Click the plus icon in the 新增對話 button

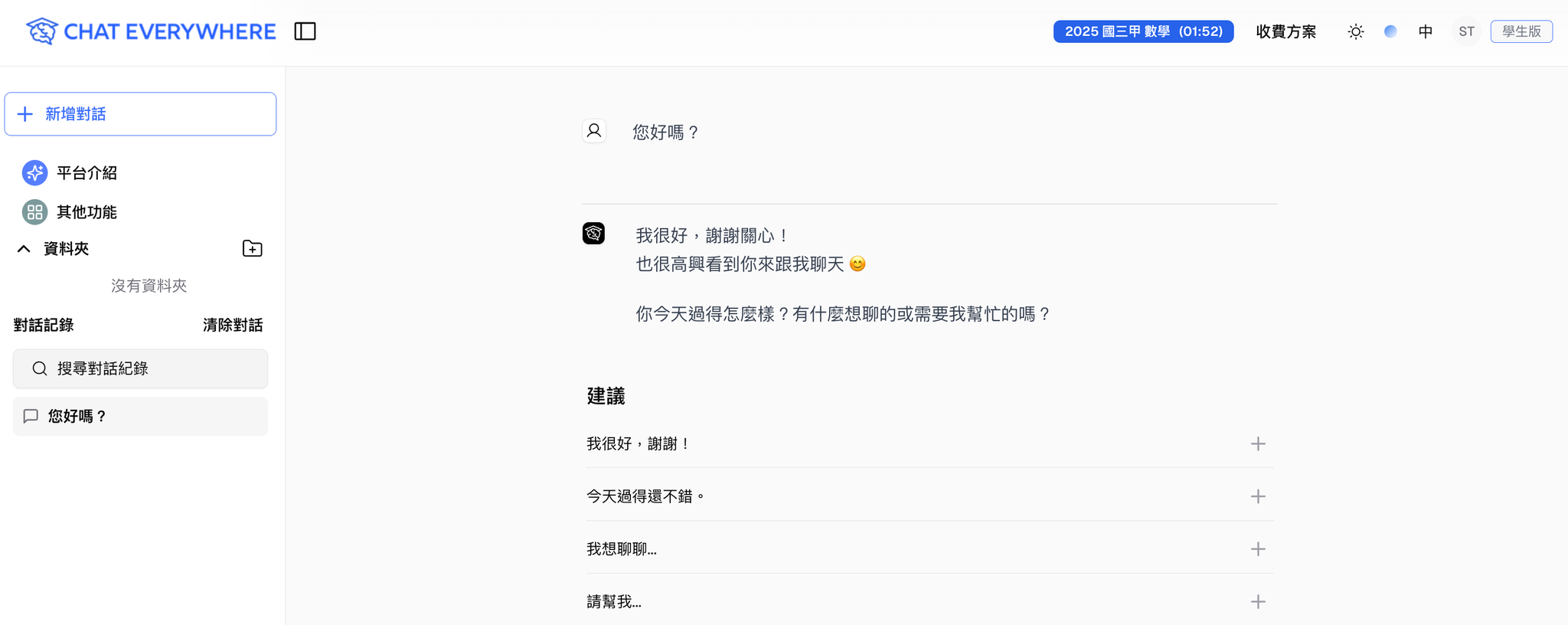point(25,114)
